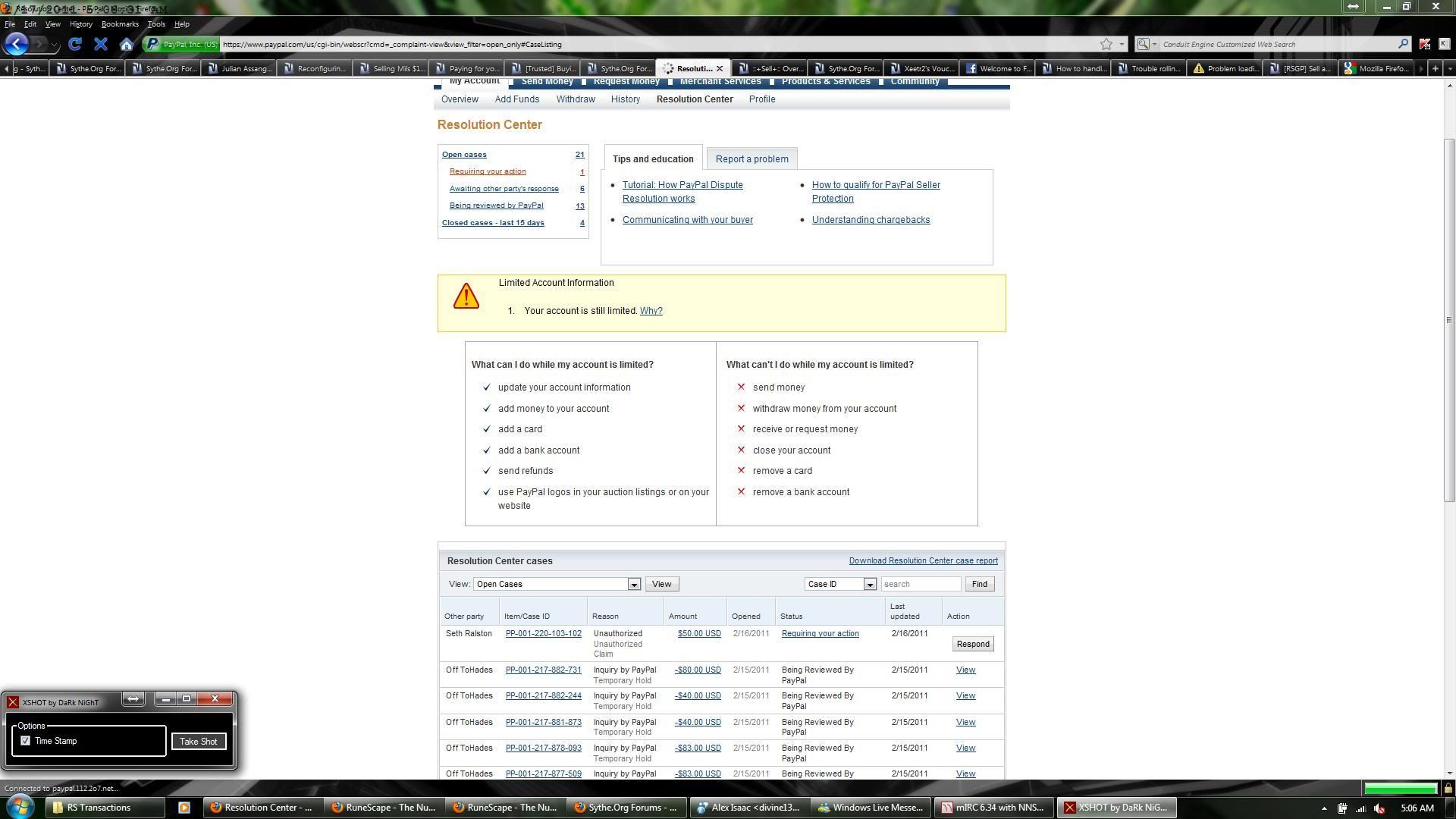Click the double-arrow icon in Firefox title bar
The width and height of the screenshot is (1456, 819).
[1354, 7]
